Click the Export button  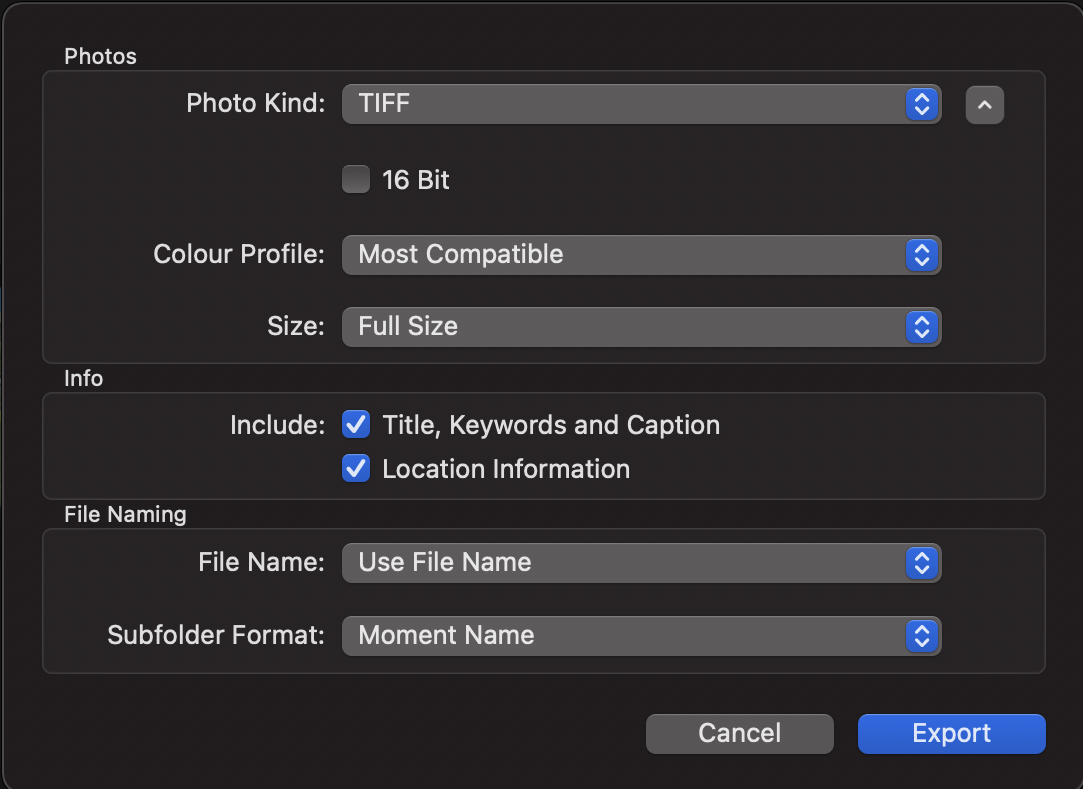click(951, 733)
